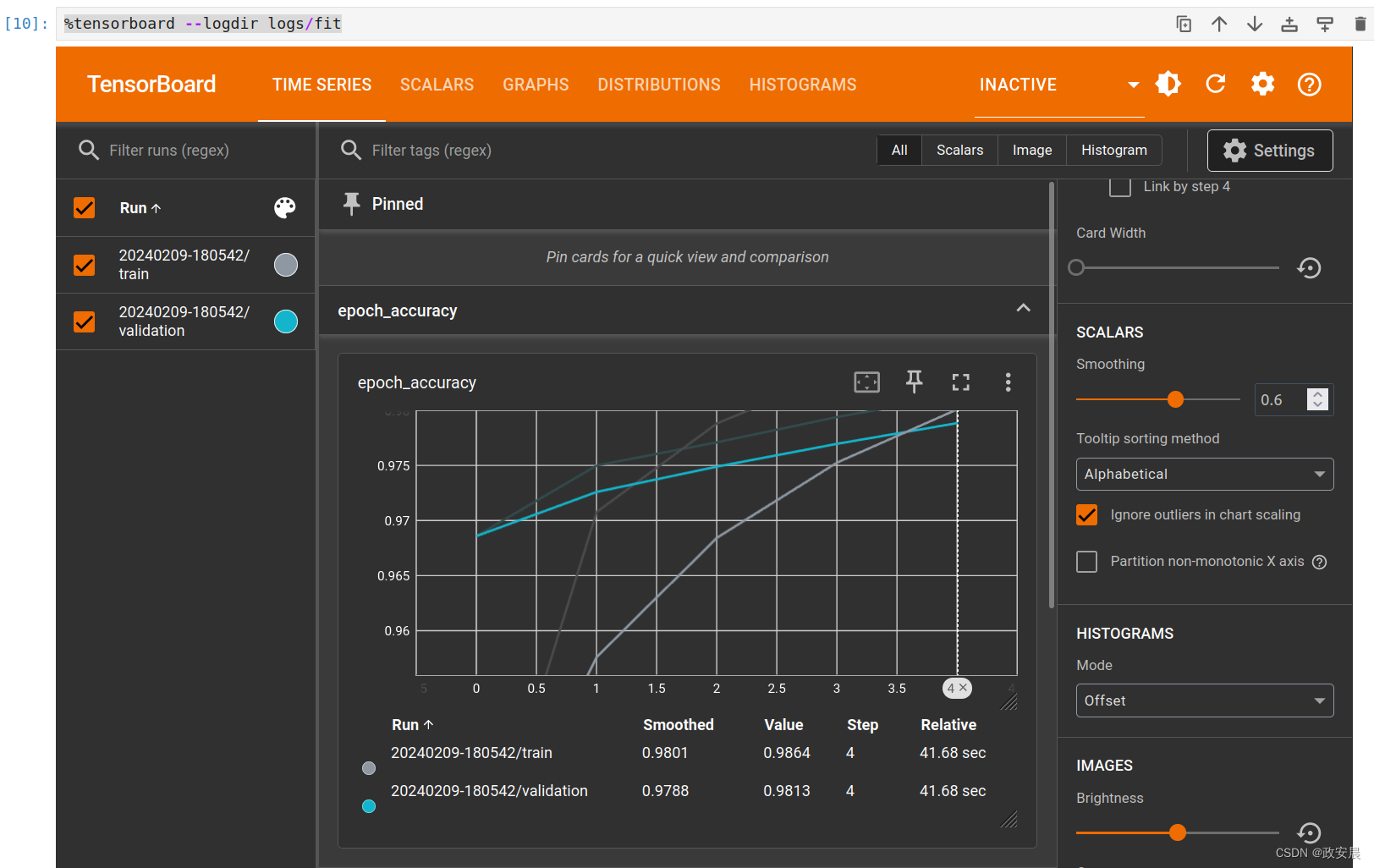Insert a cell below this one
This screenshot has height=868, width=1374.
coord(1325,24)
